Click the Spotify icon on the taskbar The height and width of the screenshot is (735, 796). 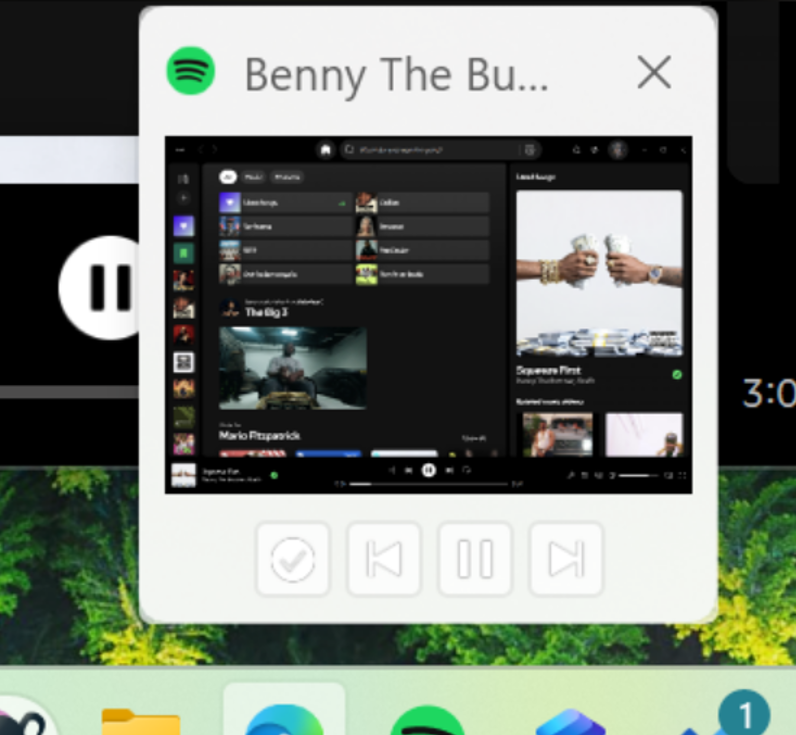(x=427, y=721)
